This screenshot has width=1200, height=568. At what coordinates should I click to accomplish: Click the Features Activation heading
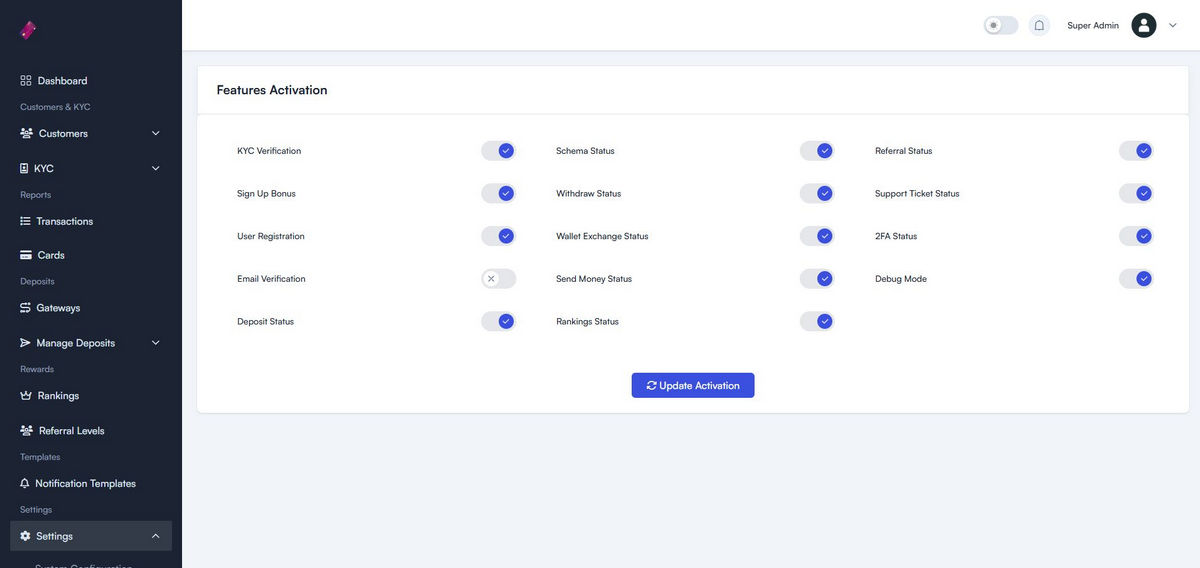272,90
